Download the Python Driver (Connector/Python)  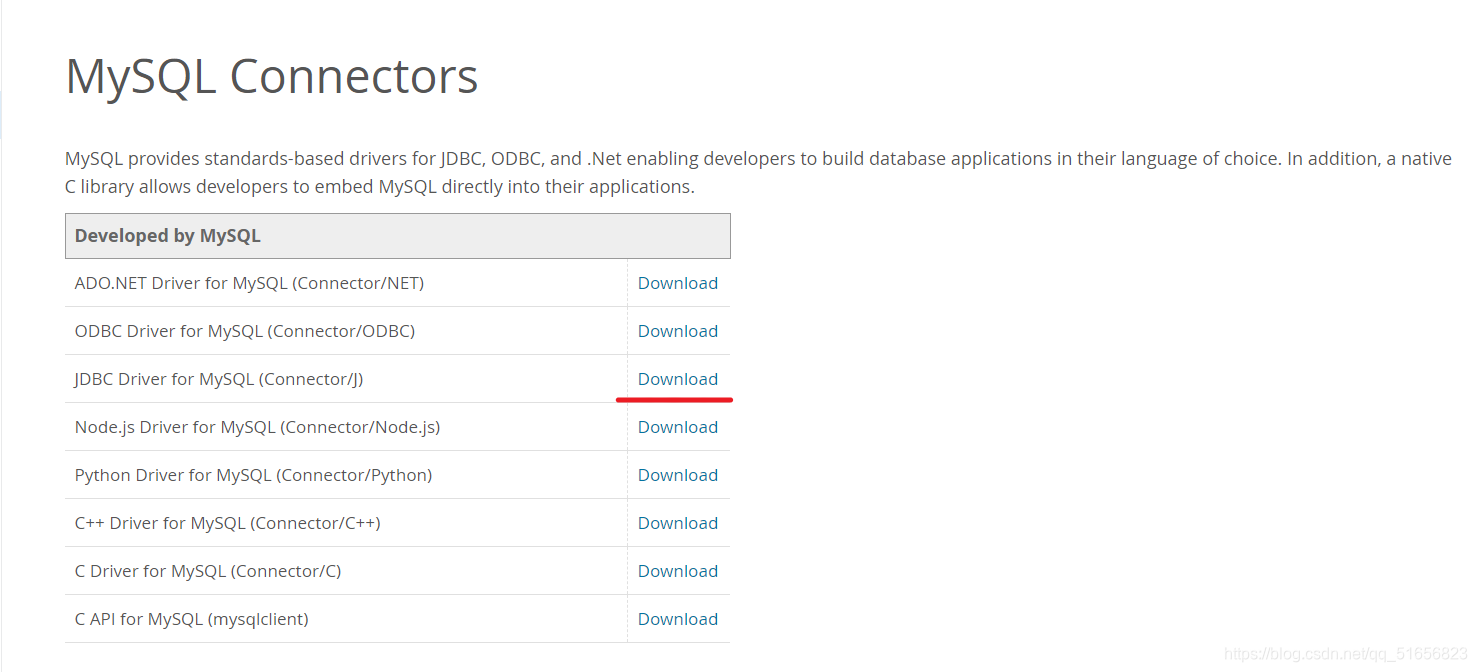678,475
